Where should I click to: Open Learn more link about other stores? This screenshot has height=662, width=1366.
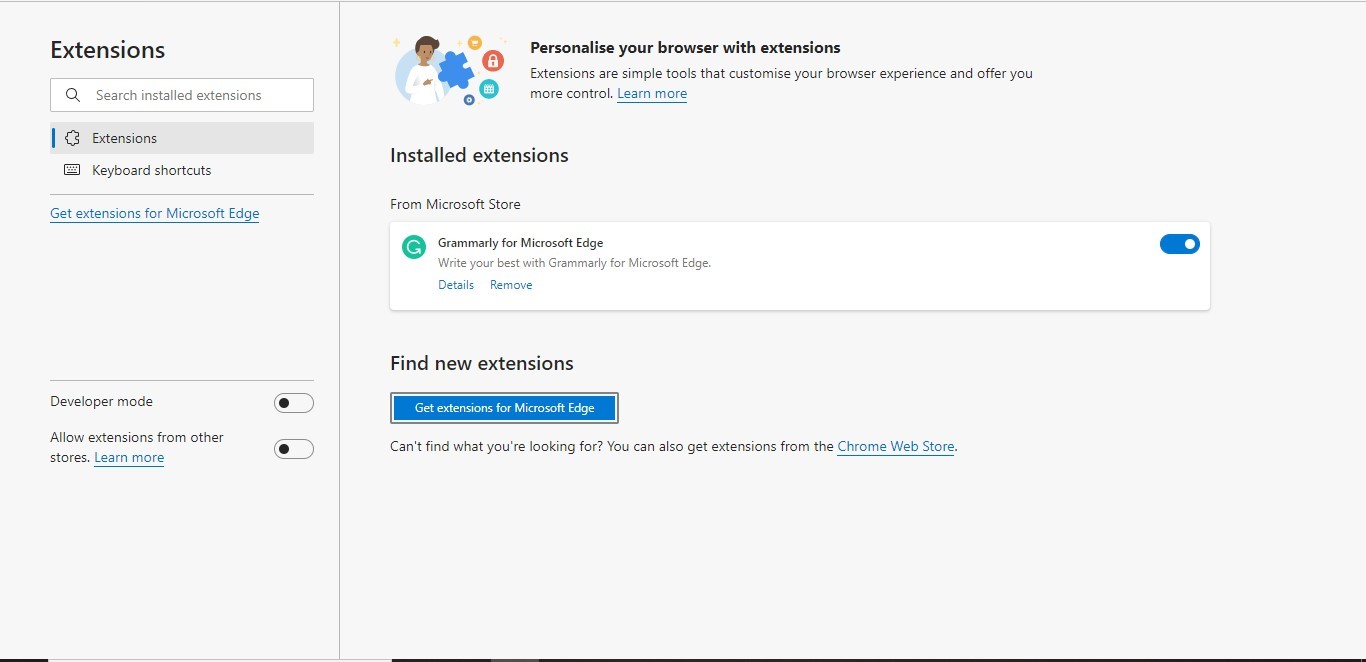[x=129, y=458]
